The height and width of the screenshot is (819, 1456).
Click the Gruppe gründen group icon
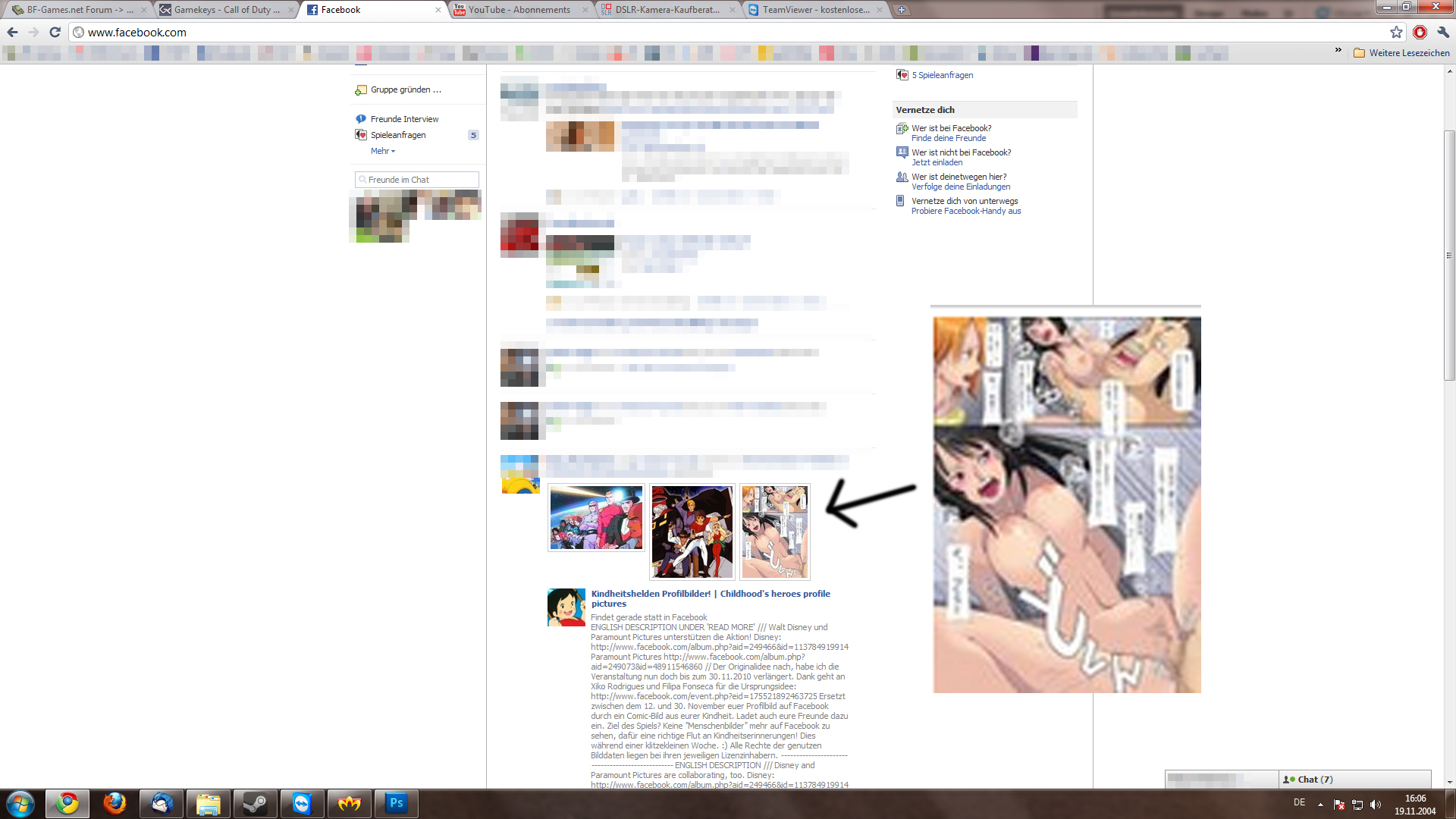click(361, 89)
